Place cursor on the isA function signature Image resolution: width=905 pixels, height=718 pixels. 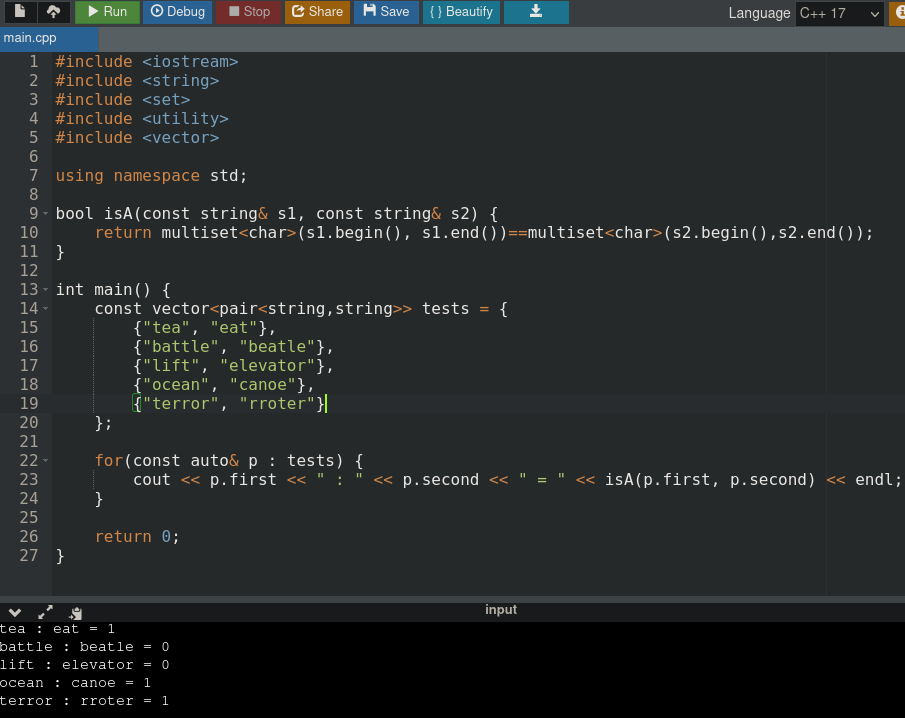point(276,214)
